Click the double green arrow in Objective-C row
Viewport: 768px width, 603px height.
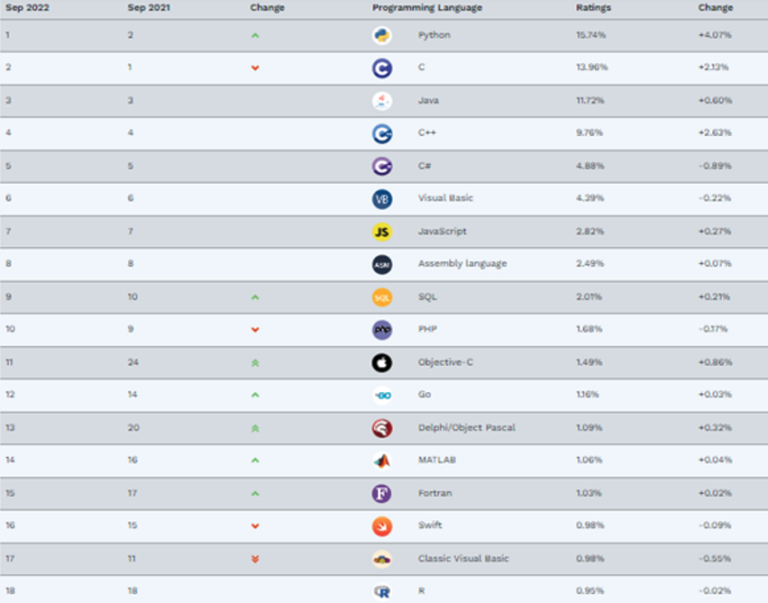click(x=255, y=363)
